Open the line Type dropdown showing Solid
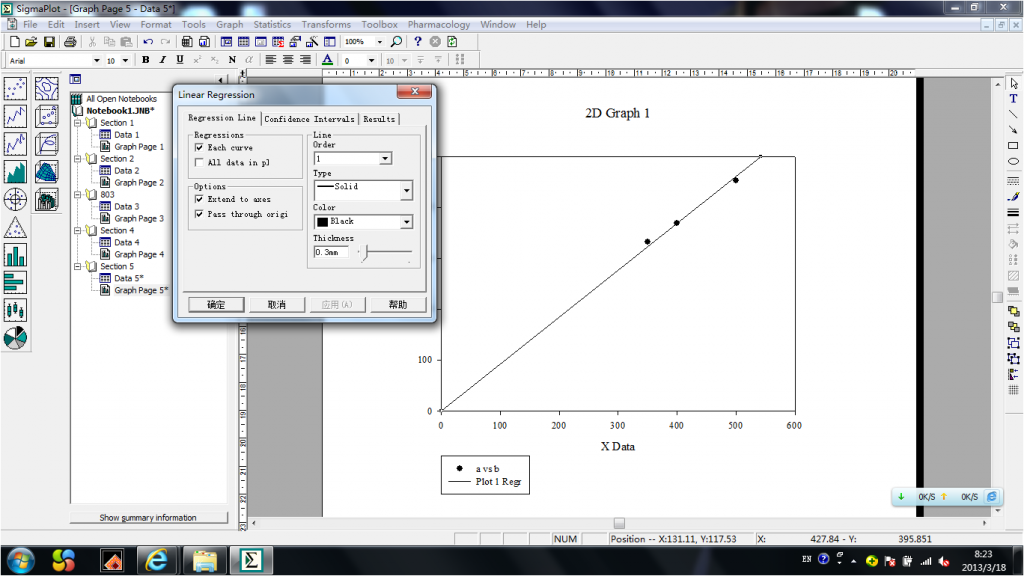Image resolution: width=1024 pixels, height=576 pixels. click(406, 191)
